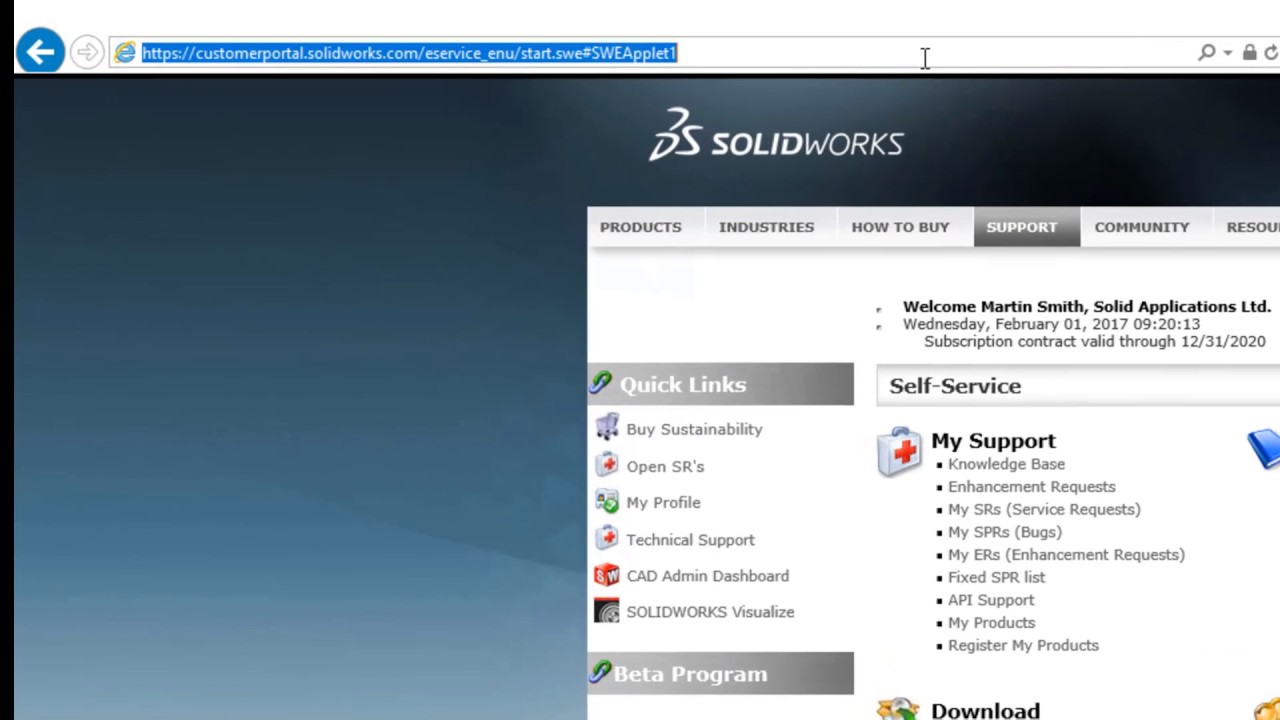The height and width of the screenshot is (720, 1280).
Task: Click the My Profile icon
Action: coord(607,501)
